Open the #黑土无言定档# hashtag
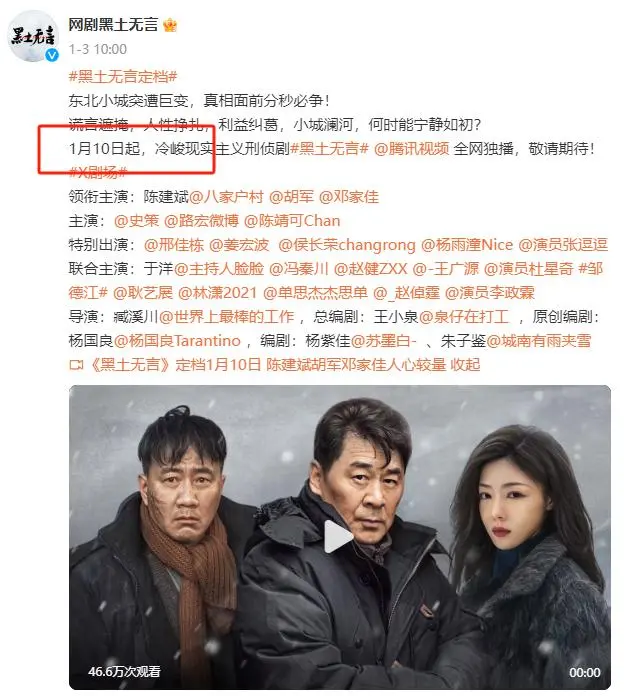 (123, 76)
